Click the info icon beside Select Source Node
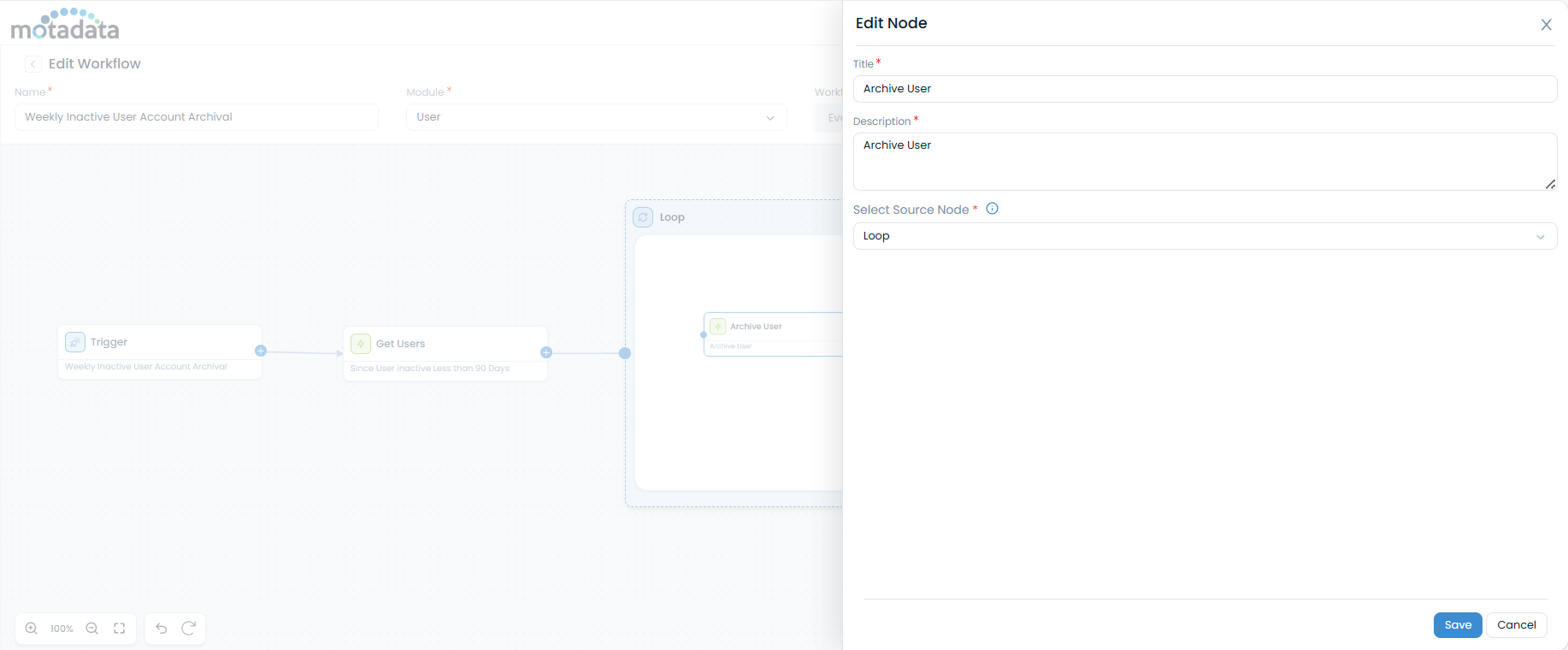The width and height of the screenshot is (1568, 650). click(x=992, y=209)
